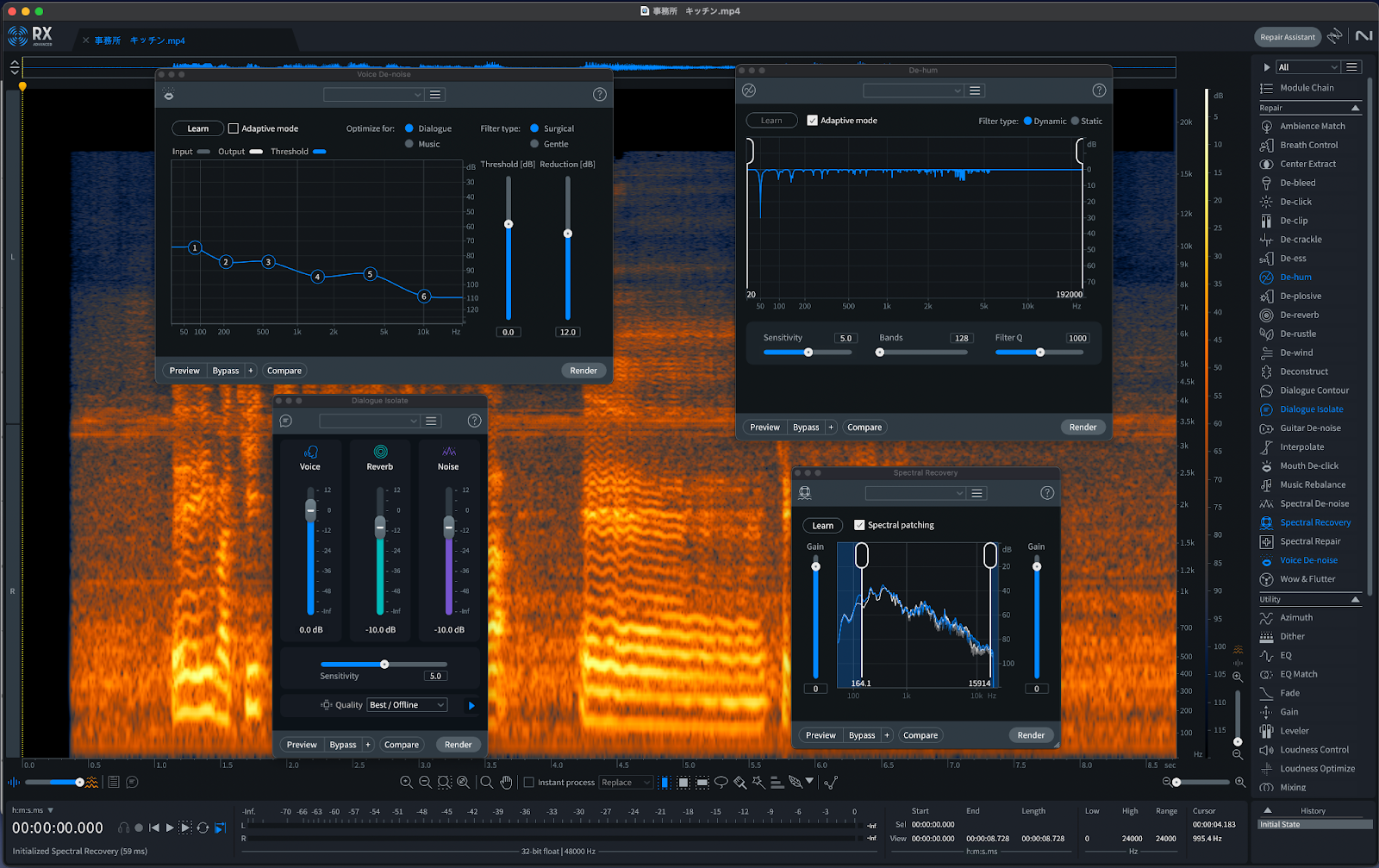Open the Module Chain

coord(1307,88)
